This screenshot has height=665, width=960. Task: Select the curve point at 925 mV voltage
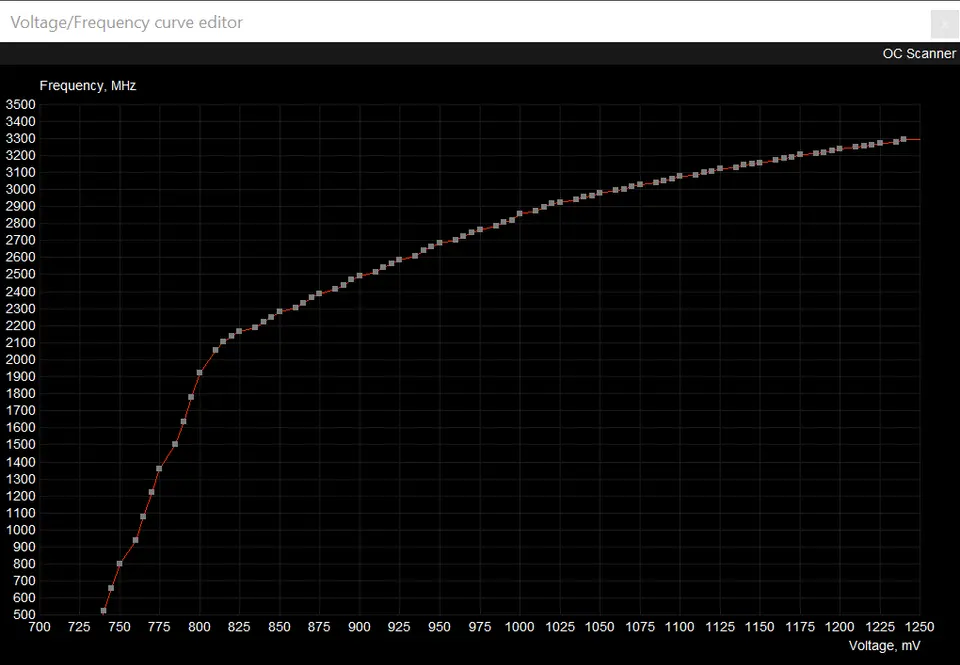coord(399,260)
